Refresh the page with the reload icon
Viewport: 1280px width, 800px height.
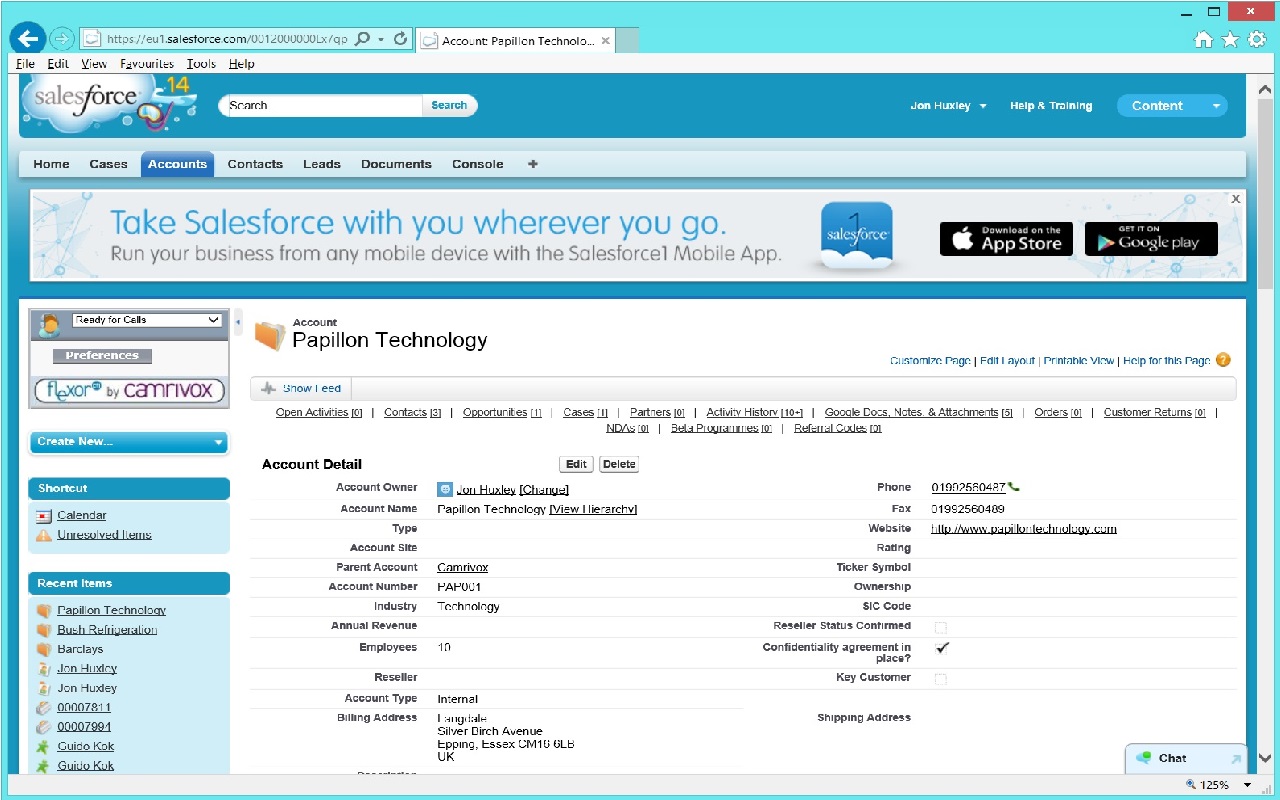[x=401, y=39]
